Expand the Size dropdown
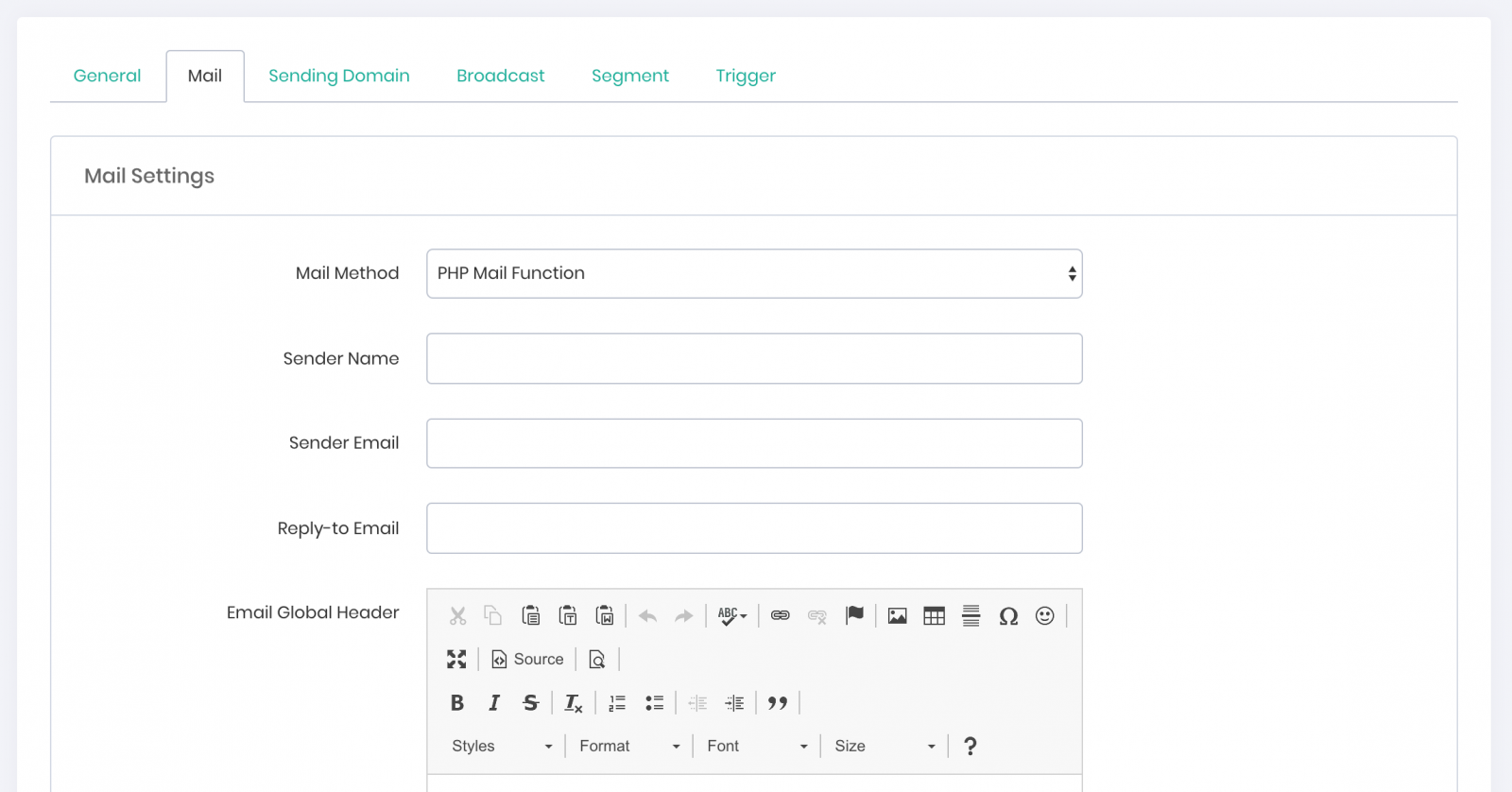Image resolution: width=1512 pixels, height=792 pixels. [x=885, y=747]
